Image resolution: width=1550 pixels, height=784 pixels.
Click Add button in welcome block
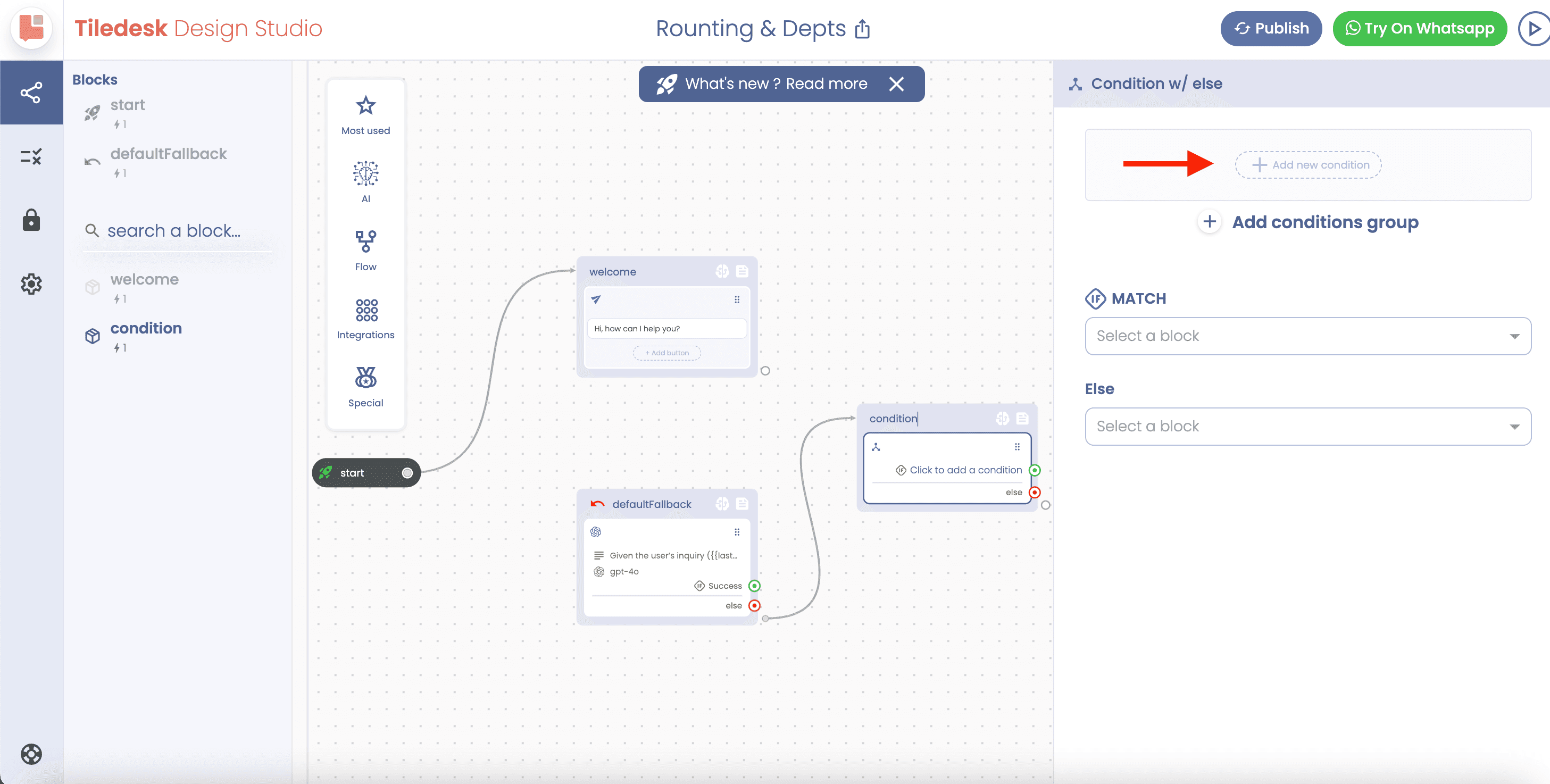[666, 353]
